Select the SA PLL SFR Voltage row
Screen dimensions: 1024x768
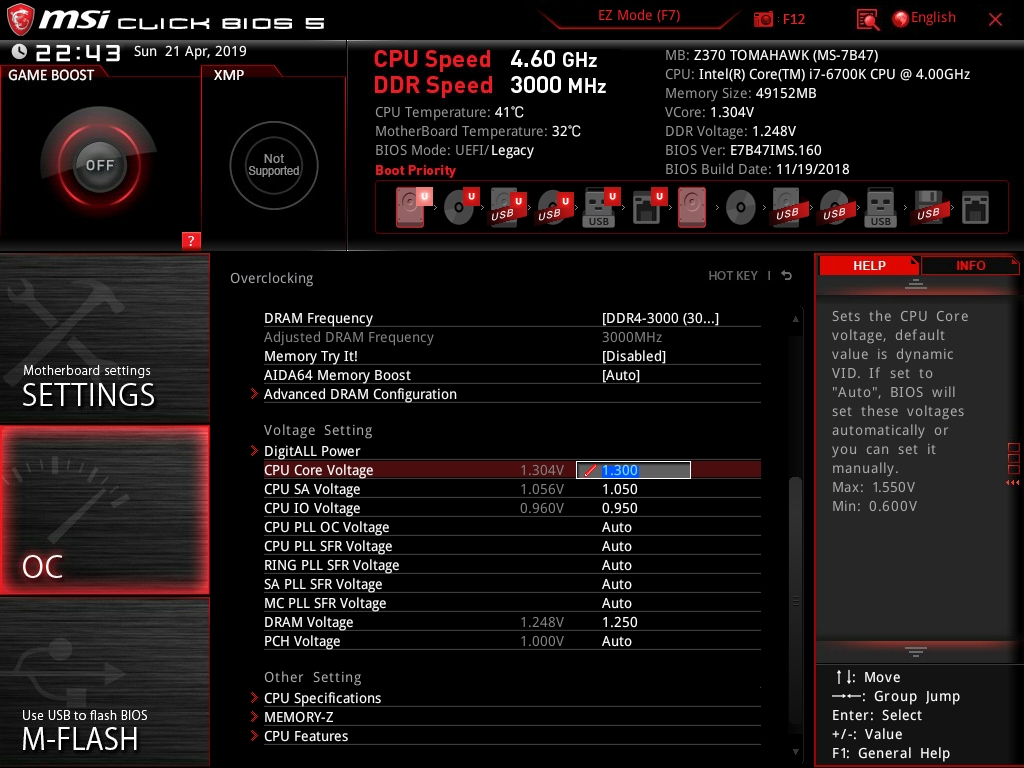point(512,584)
